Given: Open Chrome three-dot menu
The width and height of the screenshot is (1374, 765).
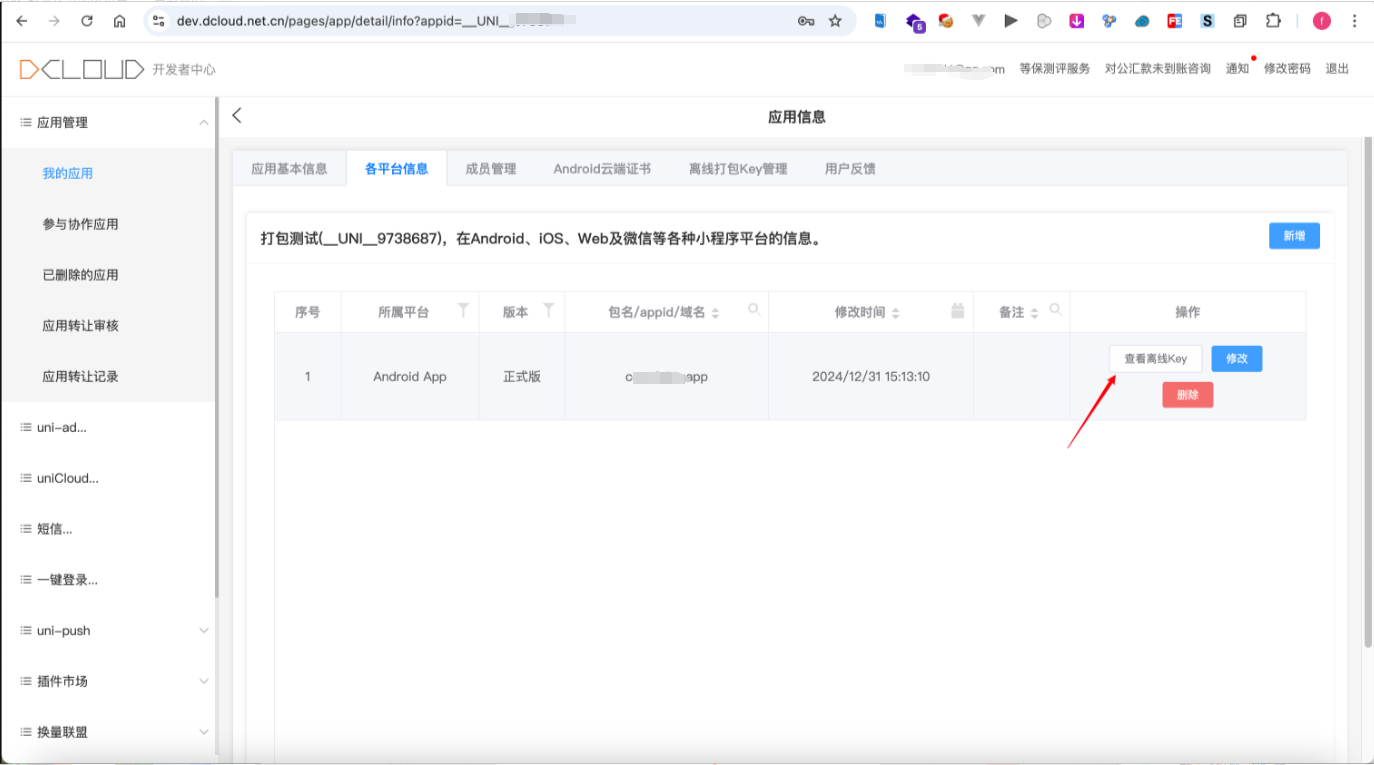Looking at the screenshot, I should (1354, 21).
